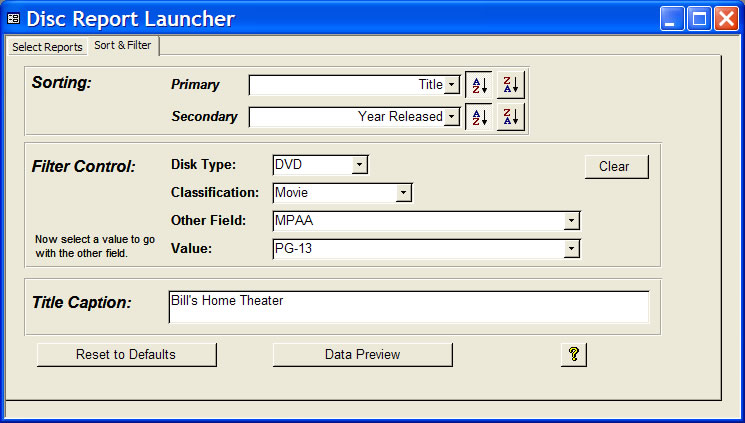Sort Secondary field descending Z-A
The width and height of the screenshot is (745, 423).
(511, 117)
